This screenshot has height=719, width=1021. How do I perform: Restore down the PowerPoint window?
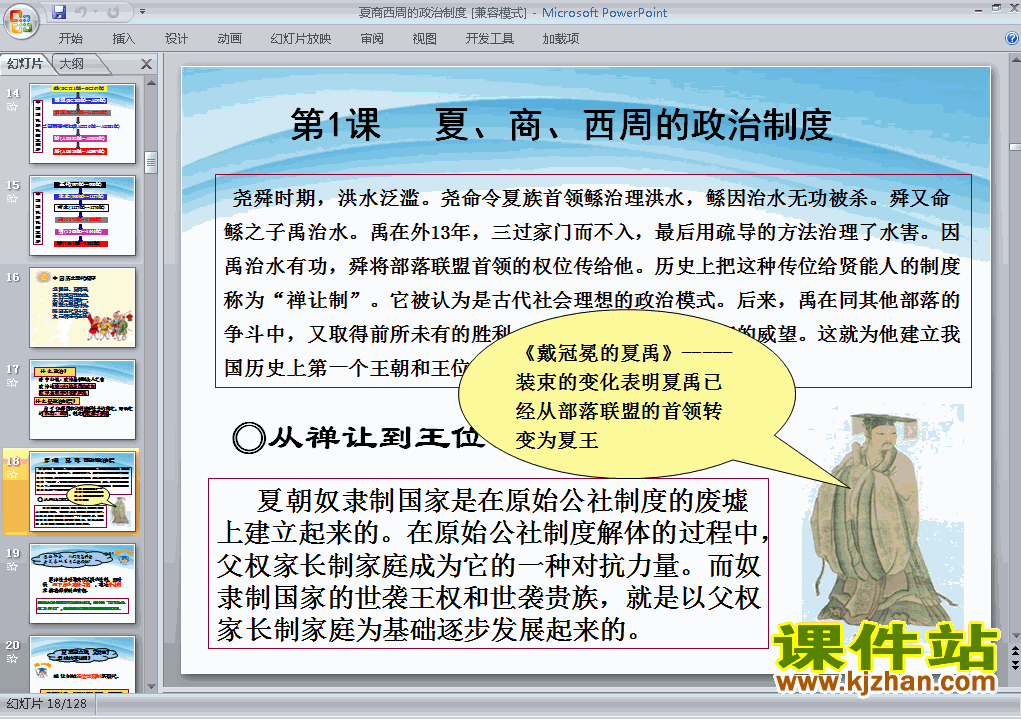[996, 9]
